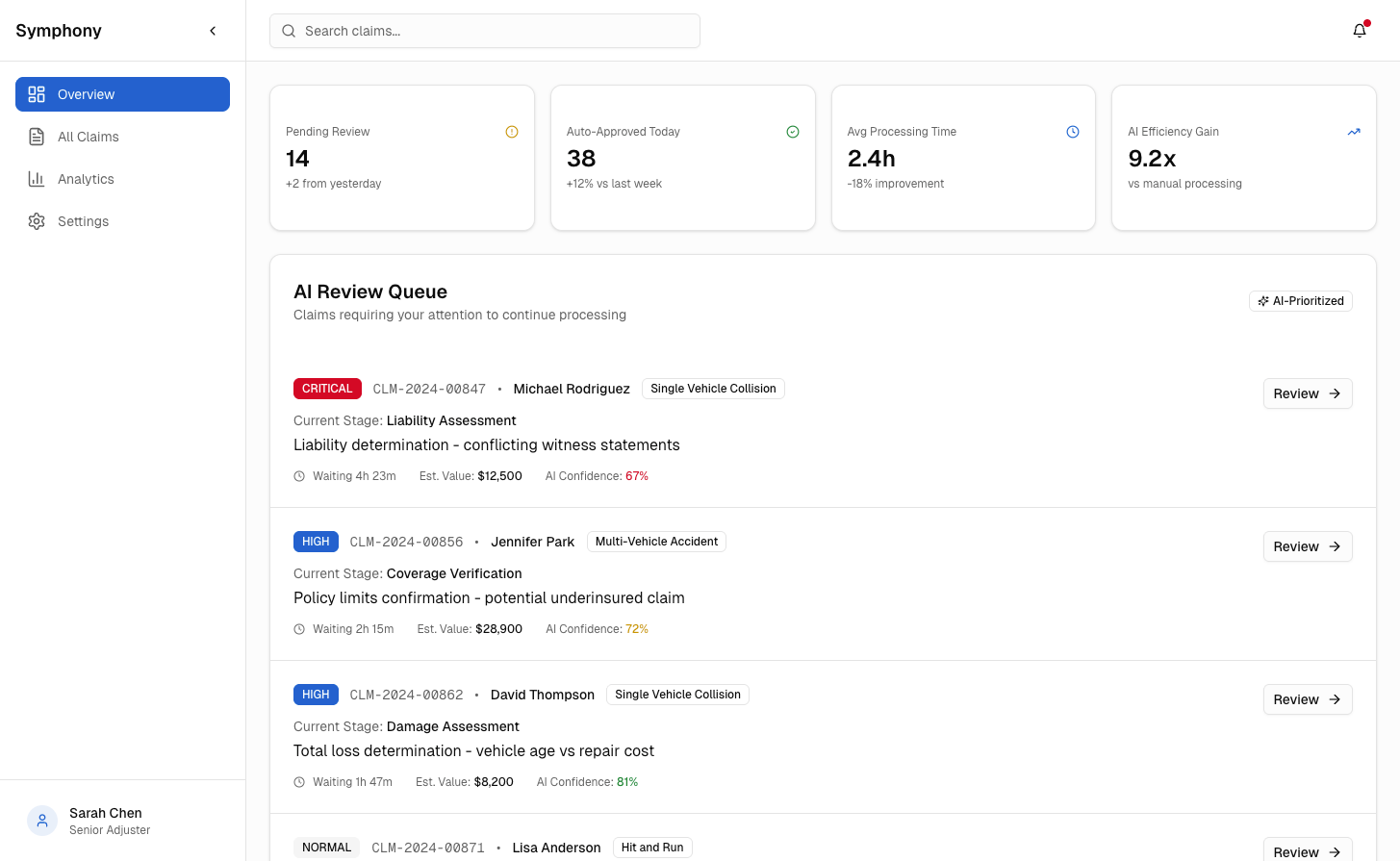Open the All Claims document icon

tap(37, 137)
